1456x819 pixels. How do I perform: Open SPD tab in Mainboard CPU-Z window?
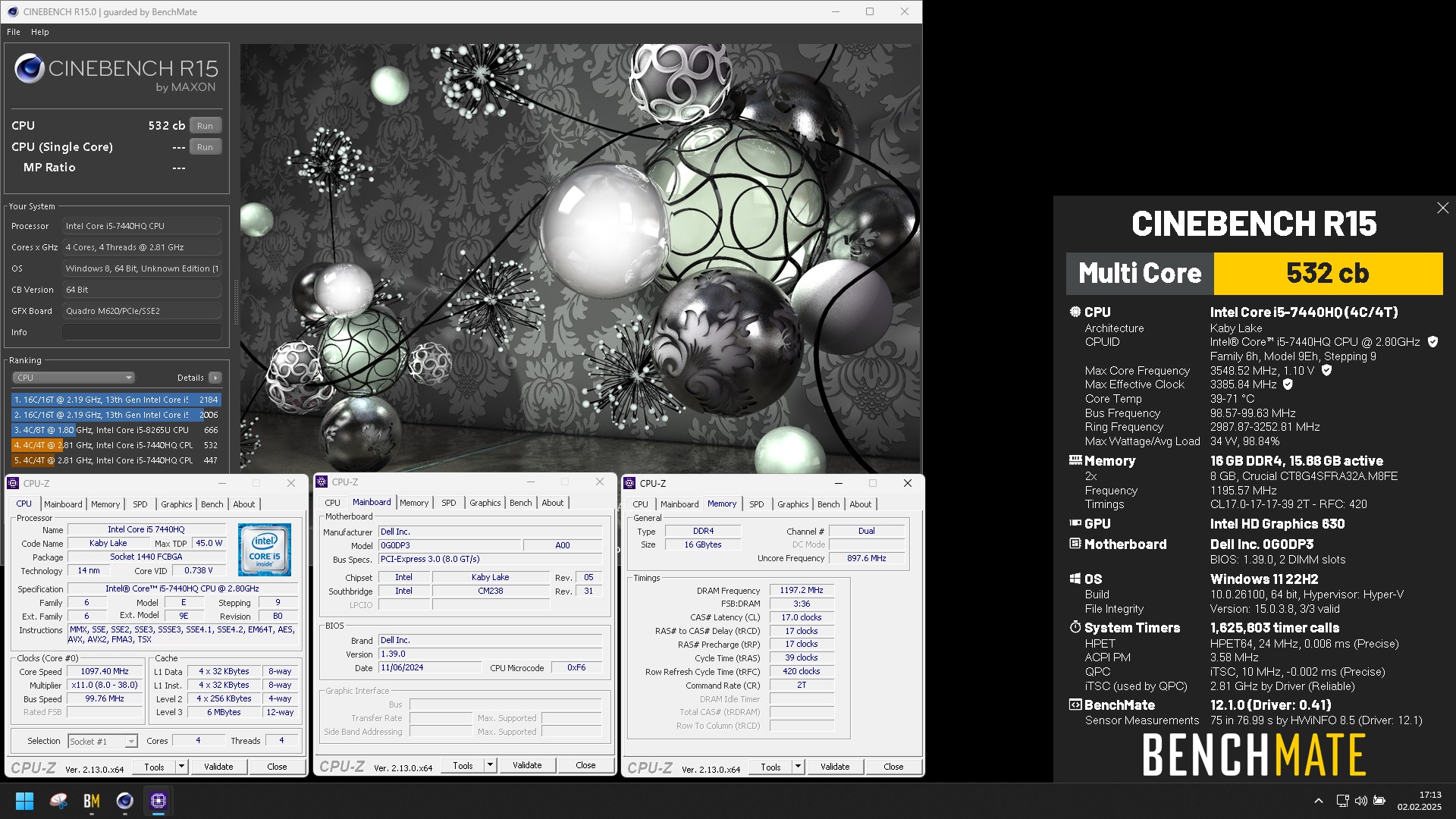(x=449, y=503)
